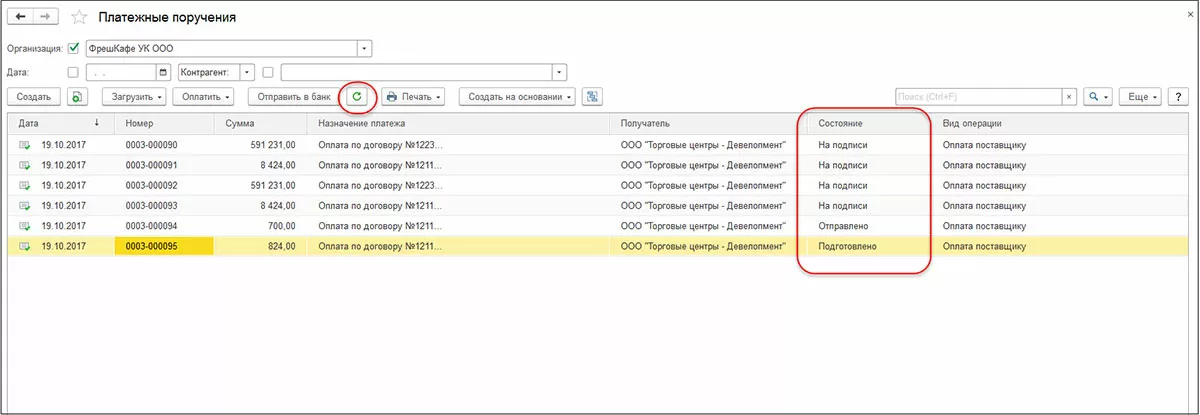Open the Печать dropdown menu
The width and height of the screenshot is (1200, 415).
pyautogui.click(x=414, y=97)
